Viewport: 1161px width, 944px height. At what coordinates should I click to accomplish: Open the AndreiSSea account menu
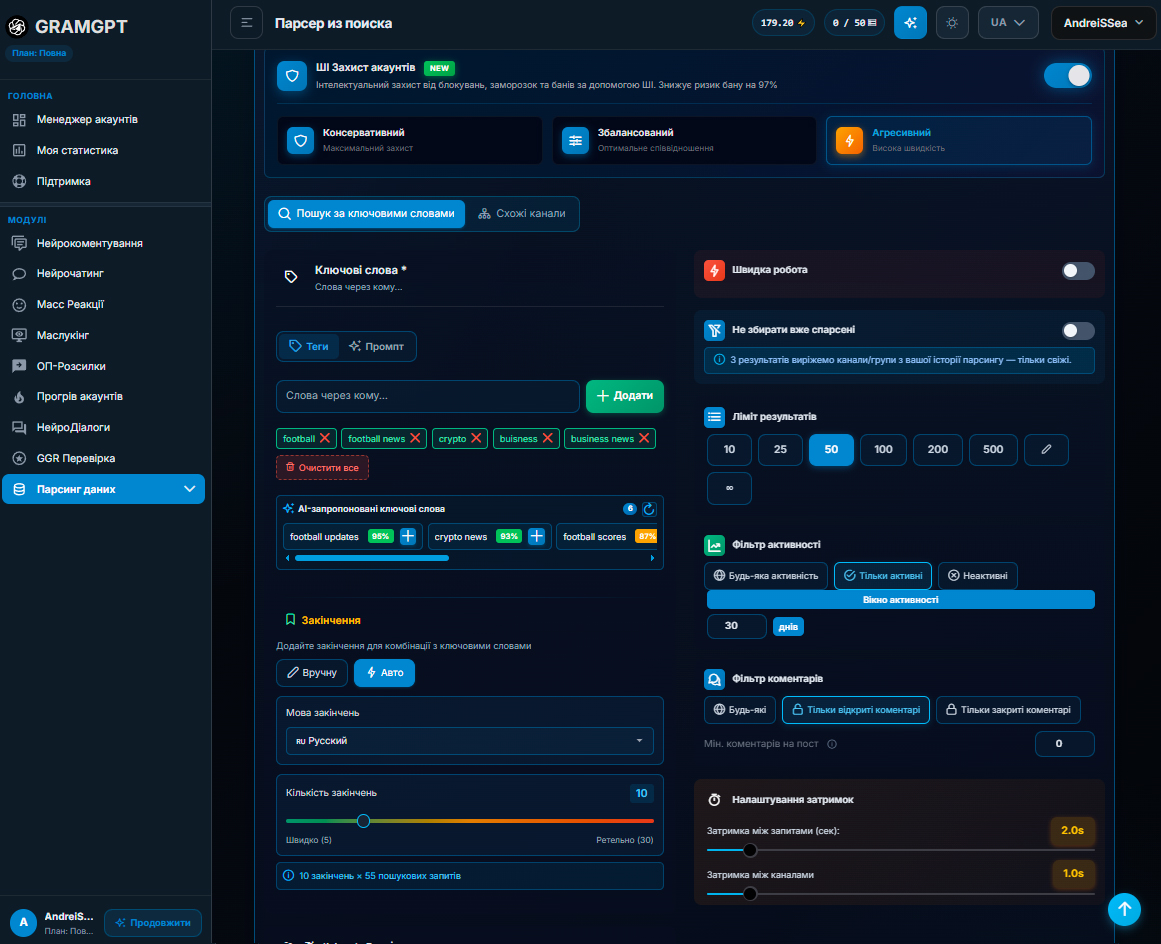pyautogui.click(x=1103, y=23)
